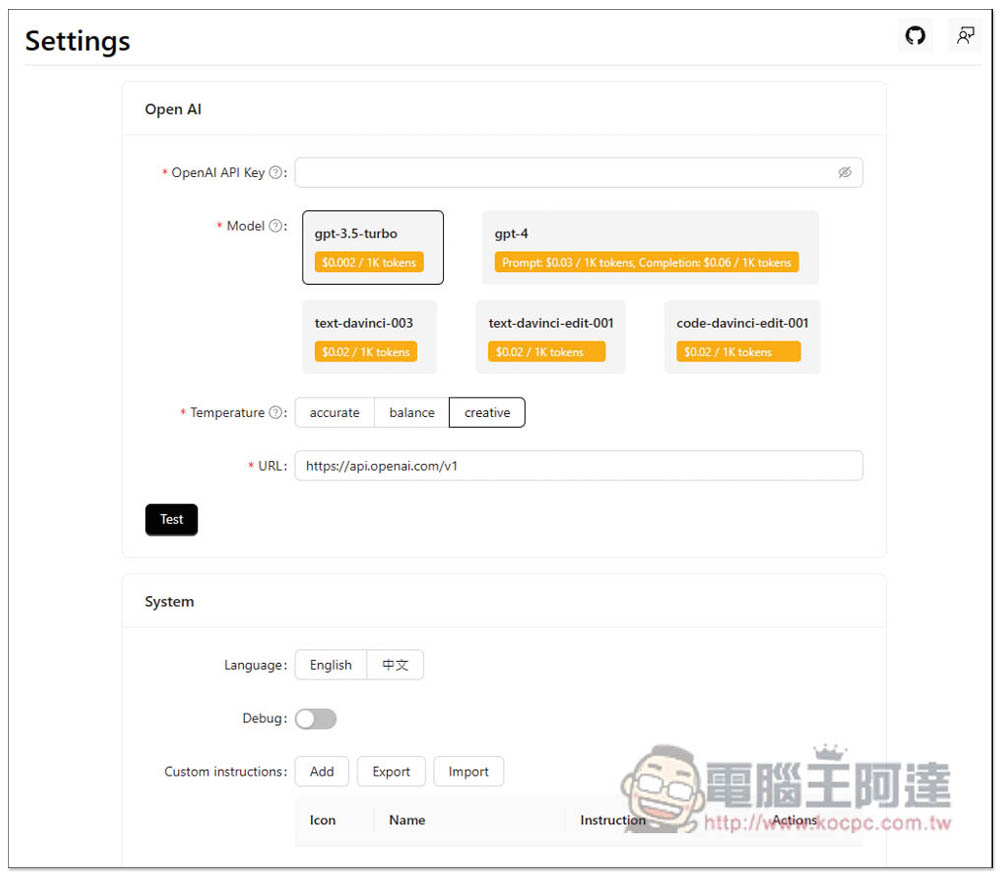This screenshot has height=878, width=1000.
Task: Click the black Test button
Action: (x=172, y=520)
